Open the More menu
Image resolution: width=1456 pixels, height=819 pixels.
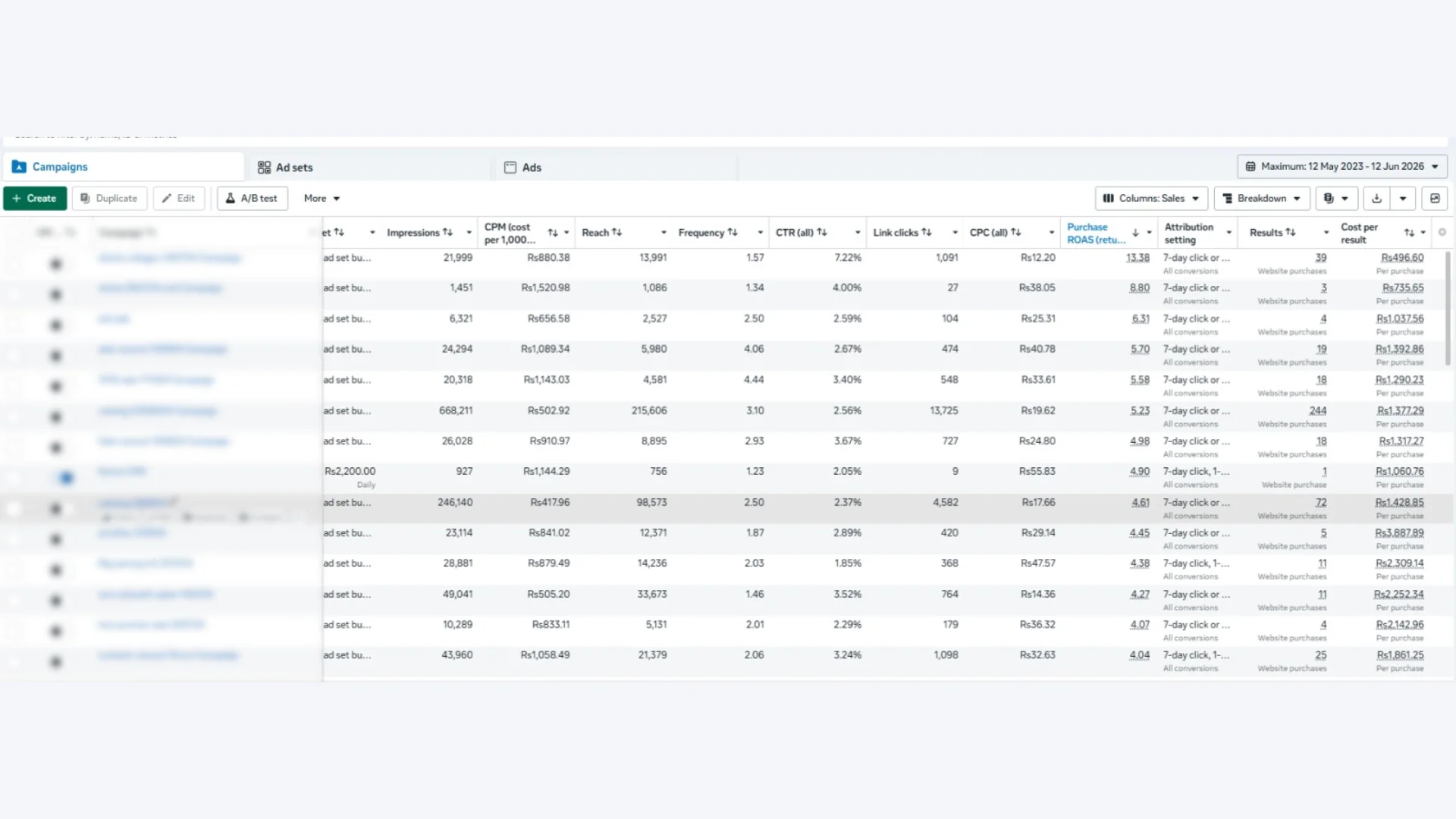[322, 199]
